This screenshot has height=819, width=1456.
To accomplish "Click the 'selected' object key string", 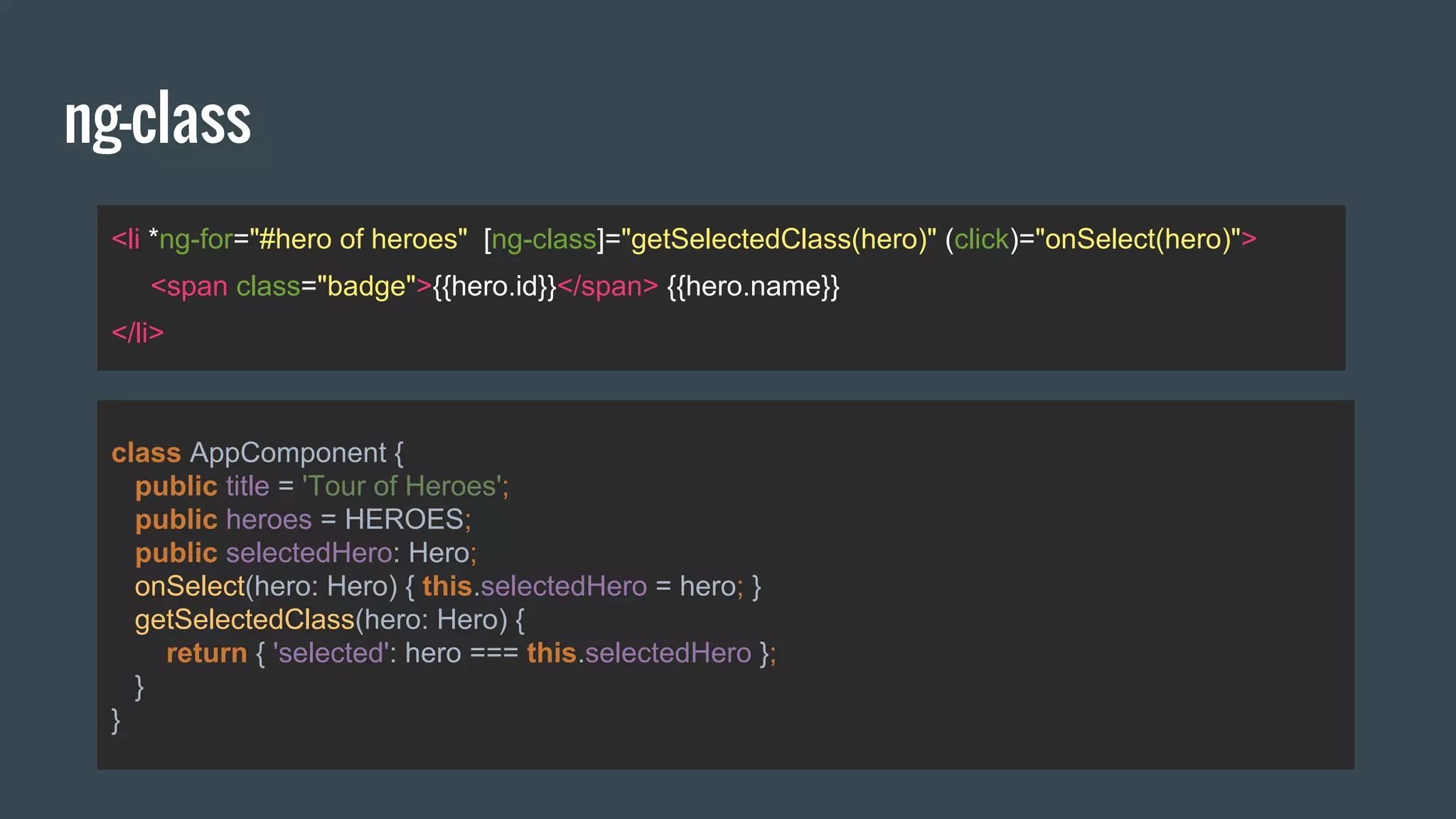I will (331, 653).
